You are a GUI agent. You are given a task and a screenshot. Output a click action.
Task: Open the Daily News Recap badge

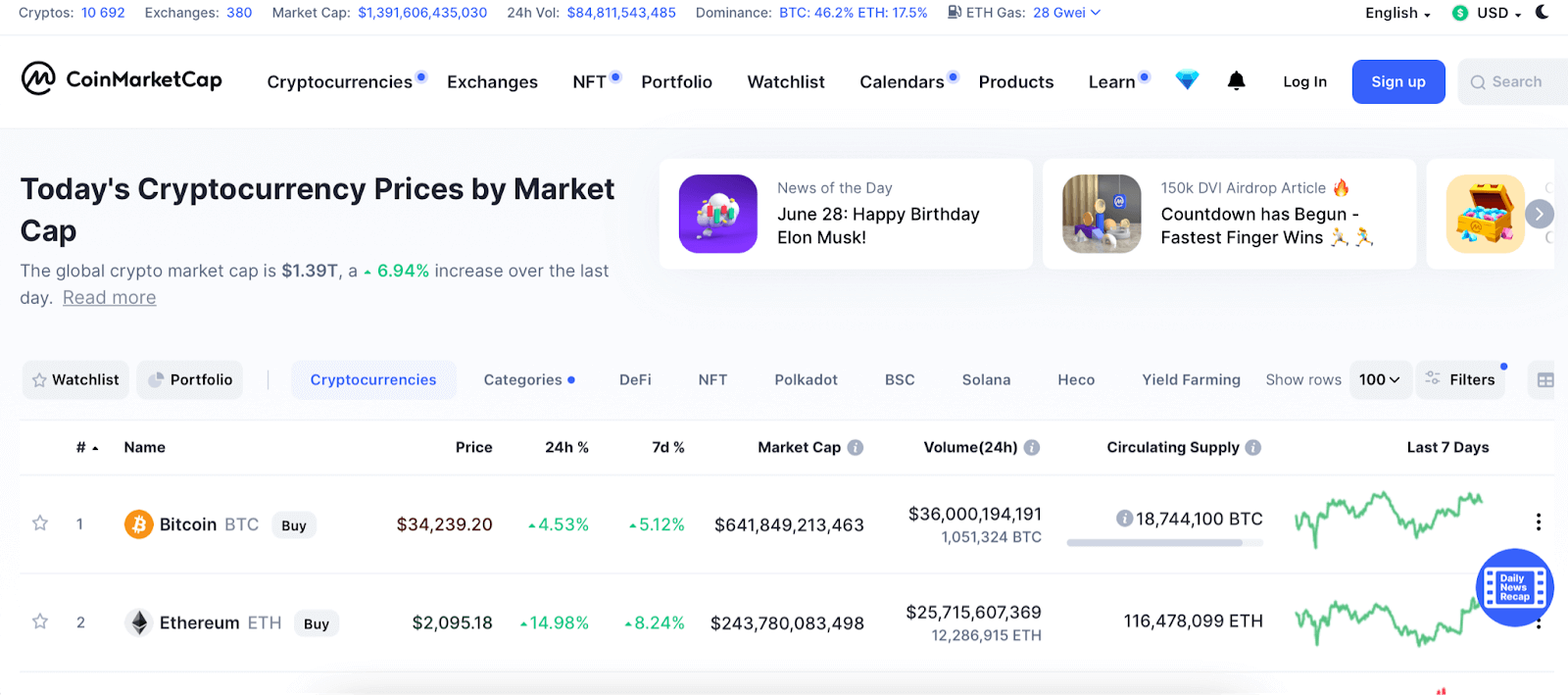pyautogui.click(x=1515, y=588)
